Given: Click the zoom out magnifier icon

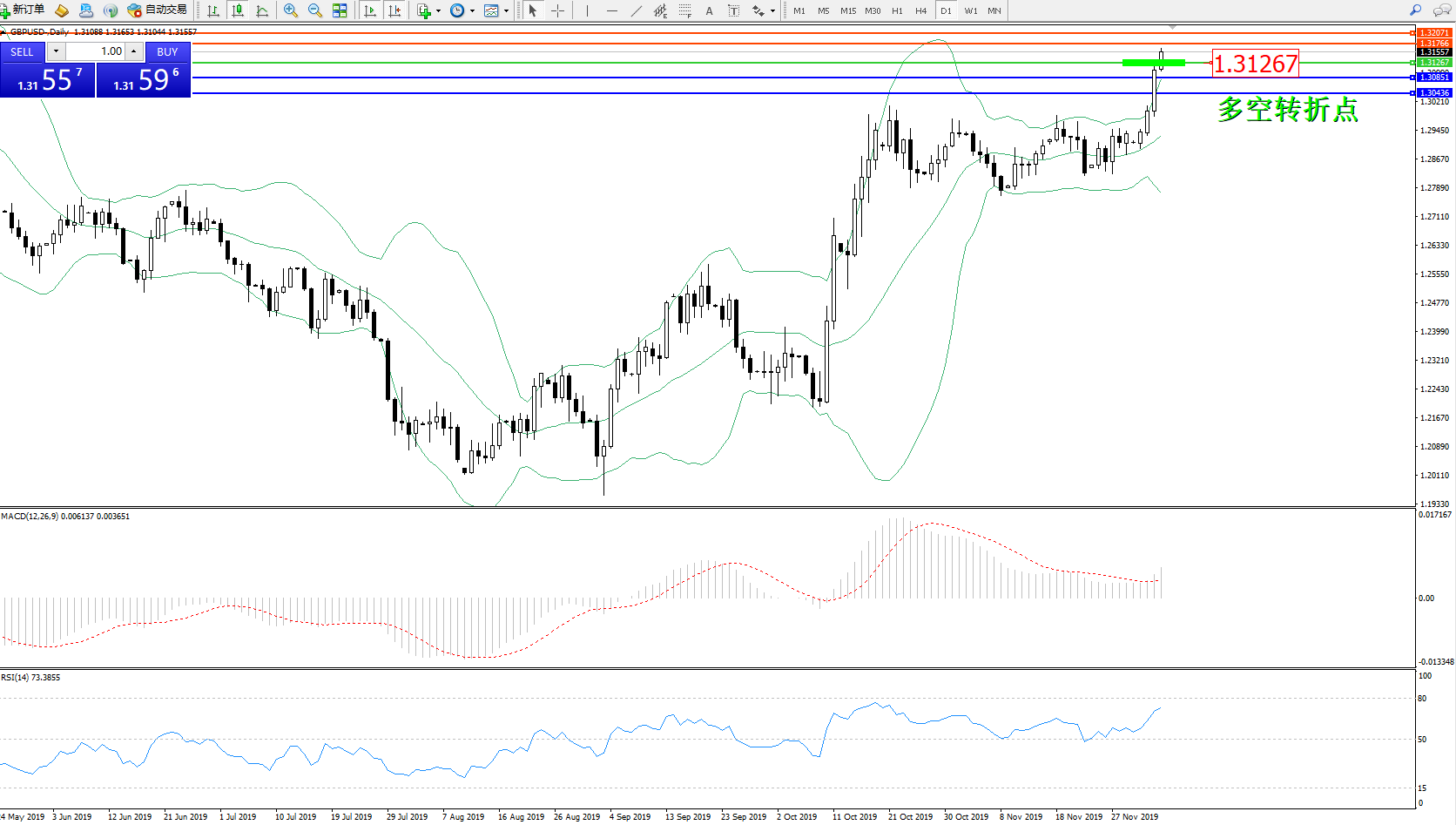Looking at the screenshot, I should (315, 10).
